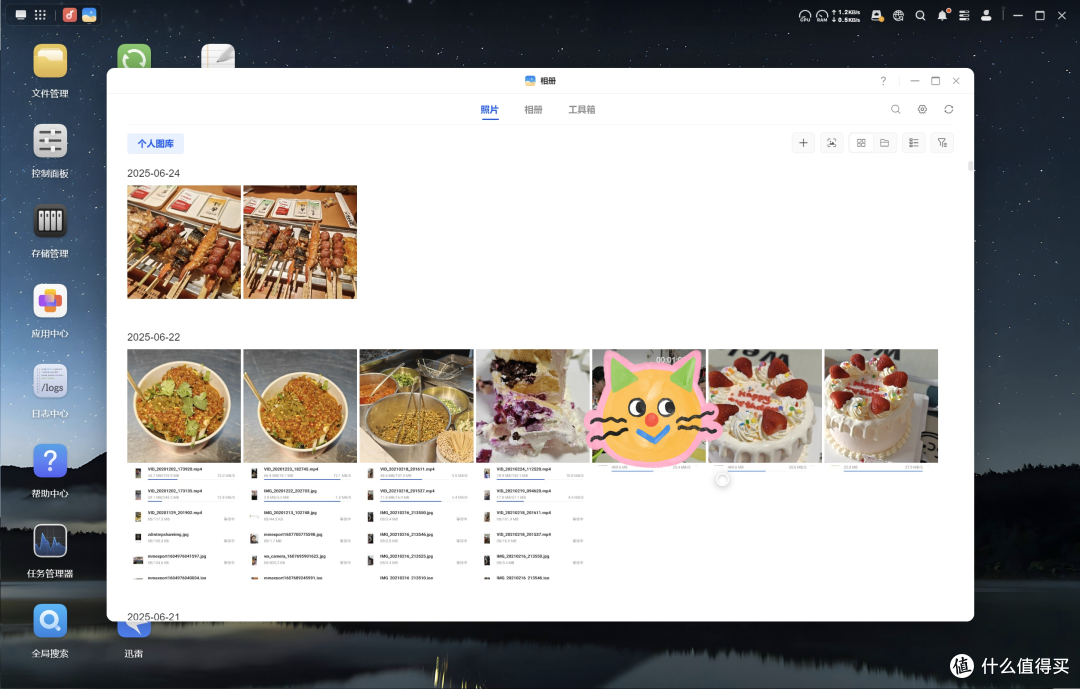Open storage drive status icon in top bar
The image size is (1080, 689).
(877, 16)
